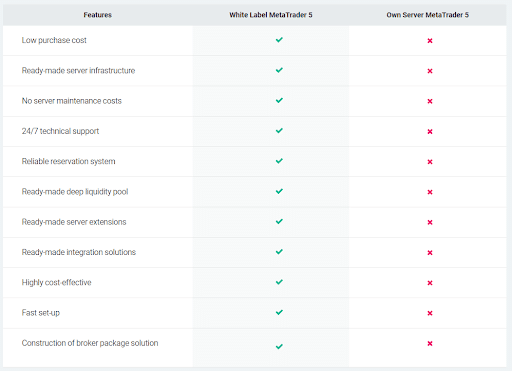Click green checkmark for No server maintenance costs
This screenshot has width=512, height=371.
click(279, 100)
